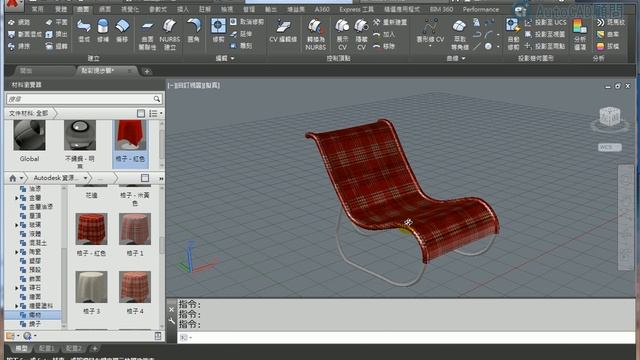Select the Project to UCS tool
640x360 pixels.
[546, 22]
